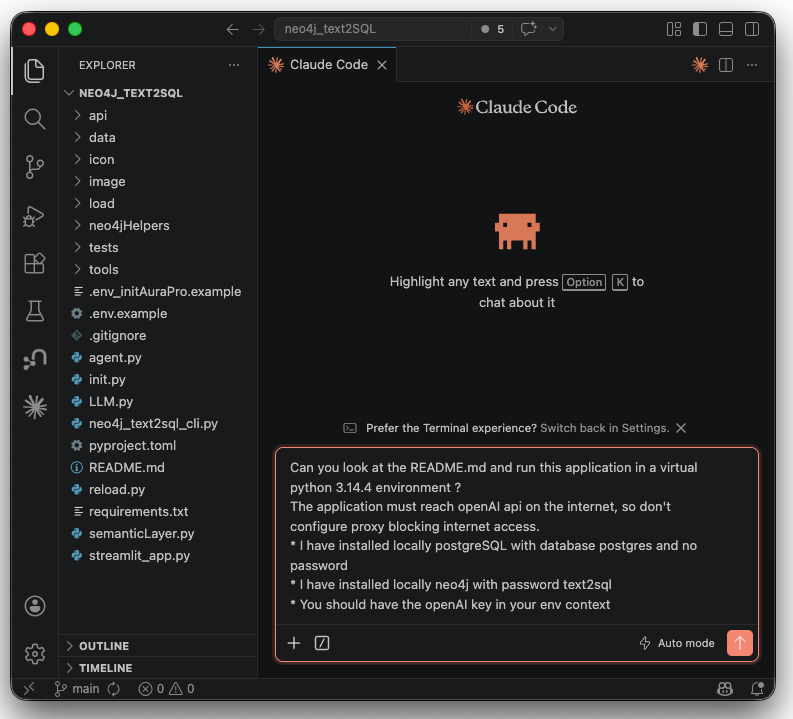
Task: Expand the neo4jHelpers folder
Action: coord(158,226)
